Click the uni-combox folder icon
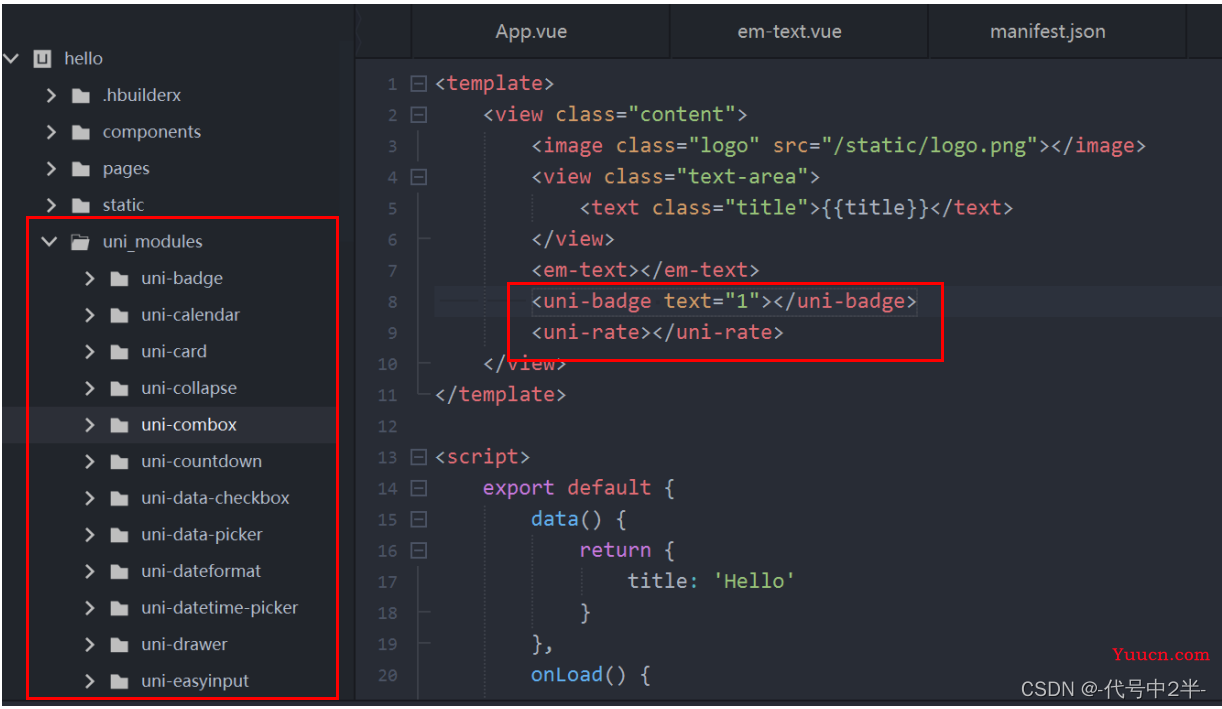The height and width of the screenshot is (709, 1222). tap(120, 425)
